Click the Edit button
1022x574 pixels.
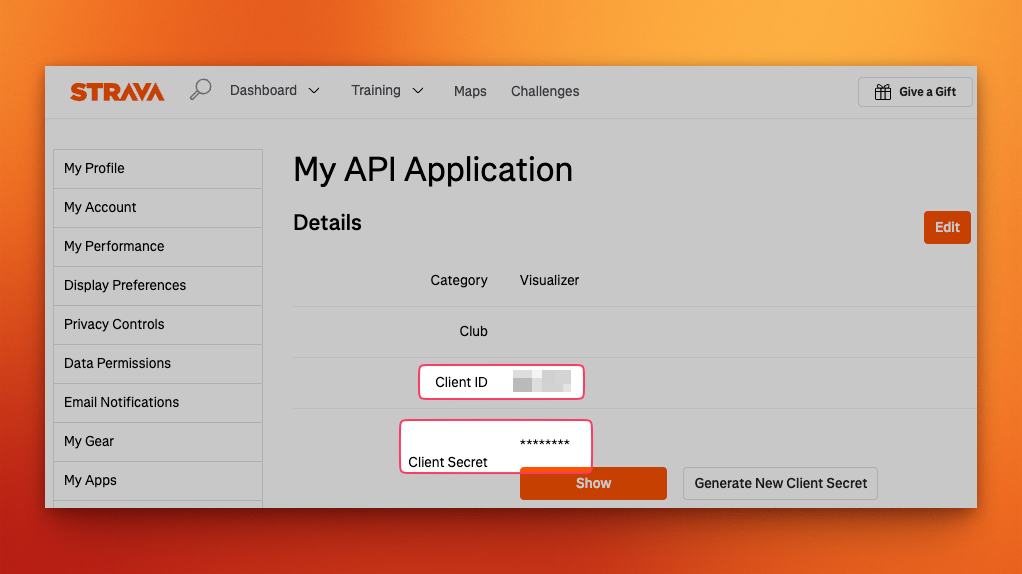tap(947, 227)
